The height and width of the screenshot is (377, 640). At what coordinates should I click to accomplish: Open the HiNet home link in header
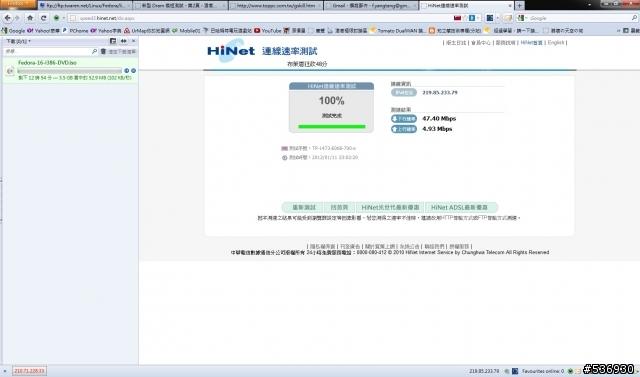click(x=531, y=42)
